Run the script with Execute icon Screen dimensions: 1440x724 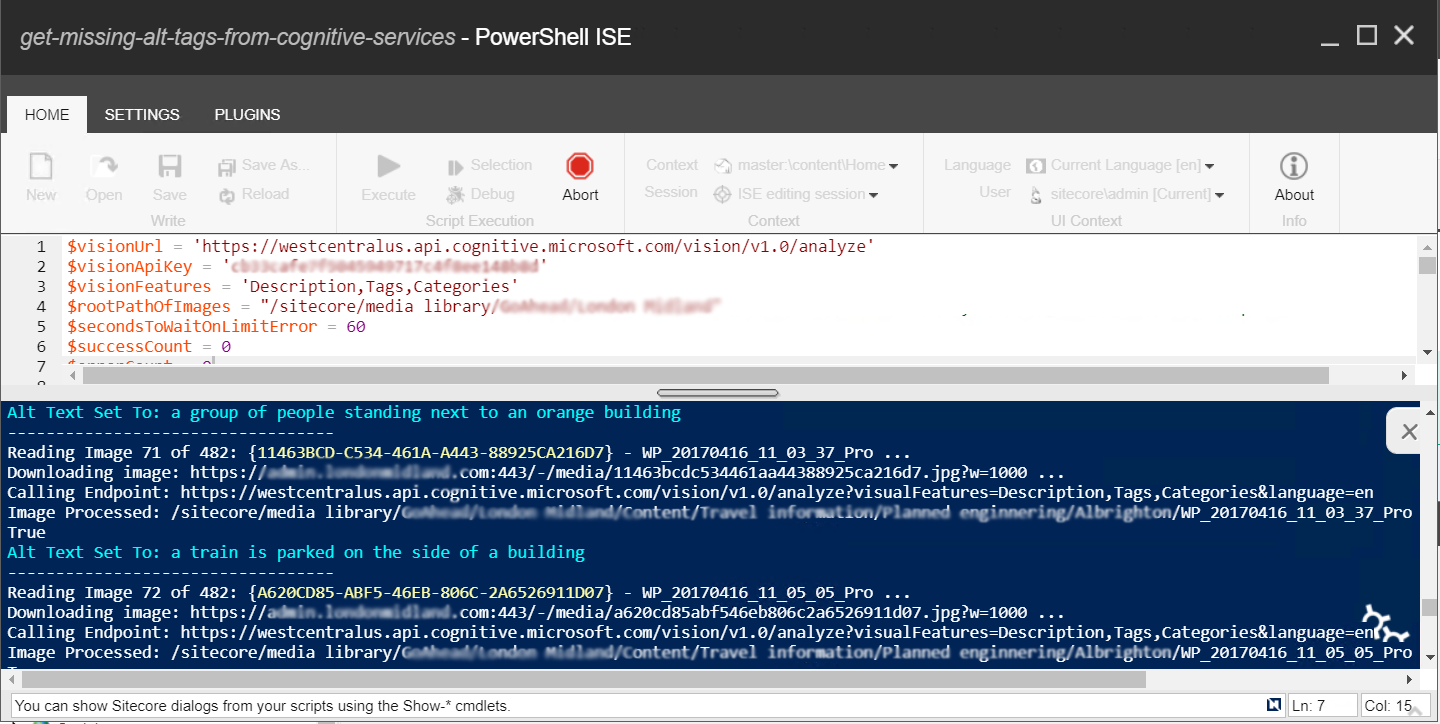click(x=388, y=177)
